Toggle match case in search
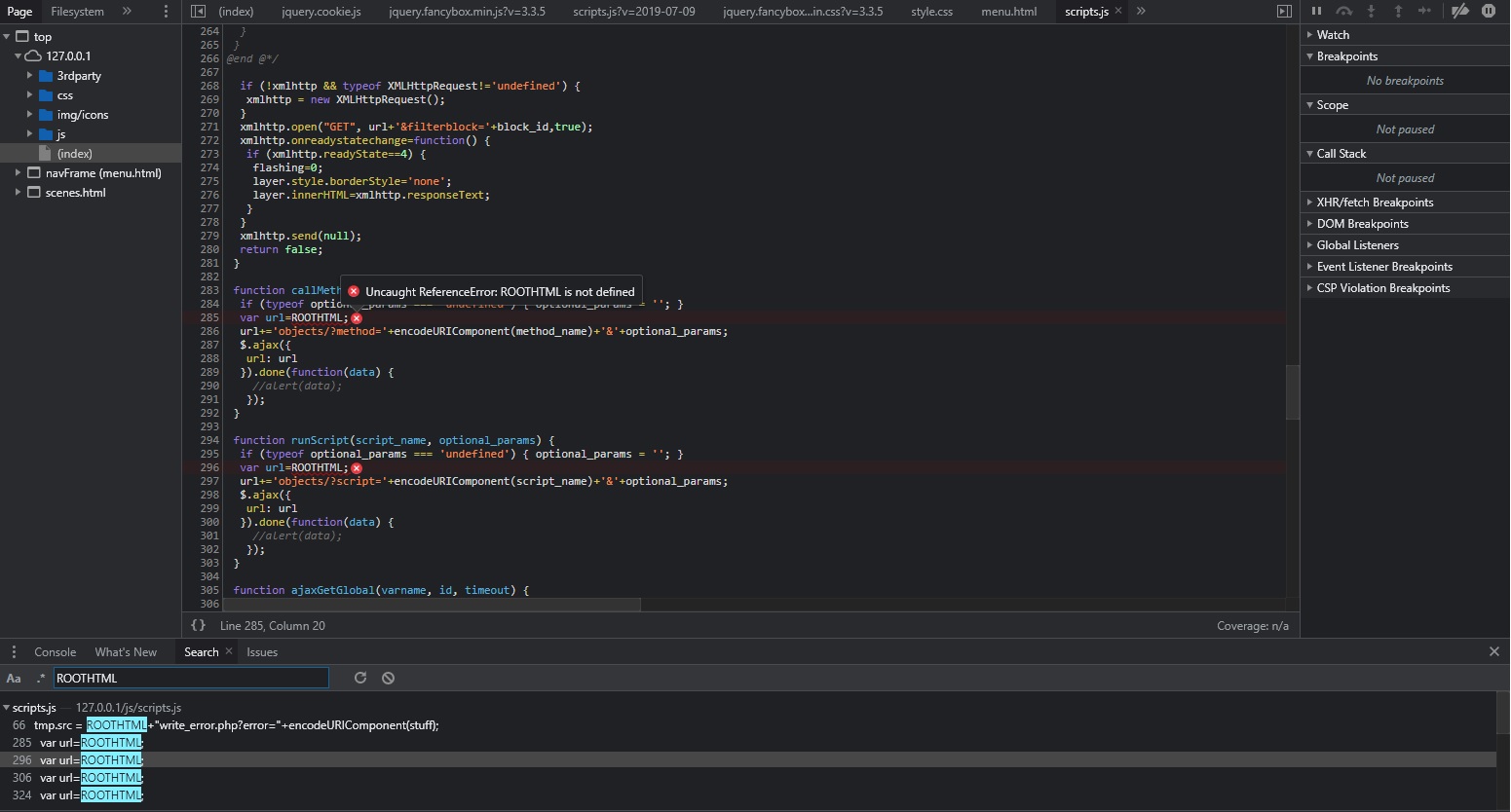The height and width of the screenshot is (812, 1511). 14,678
